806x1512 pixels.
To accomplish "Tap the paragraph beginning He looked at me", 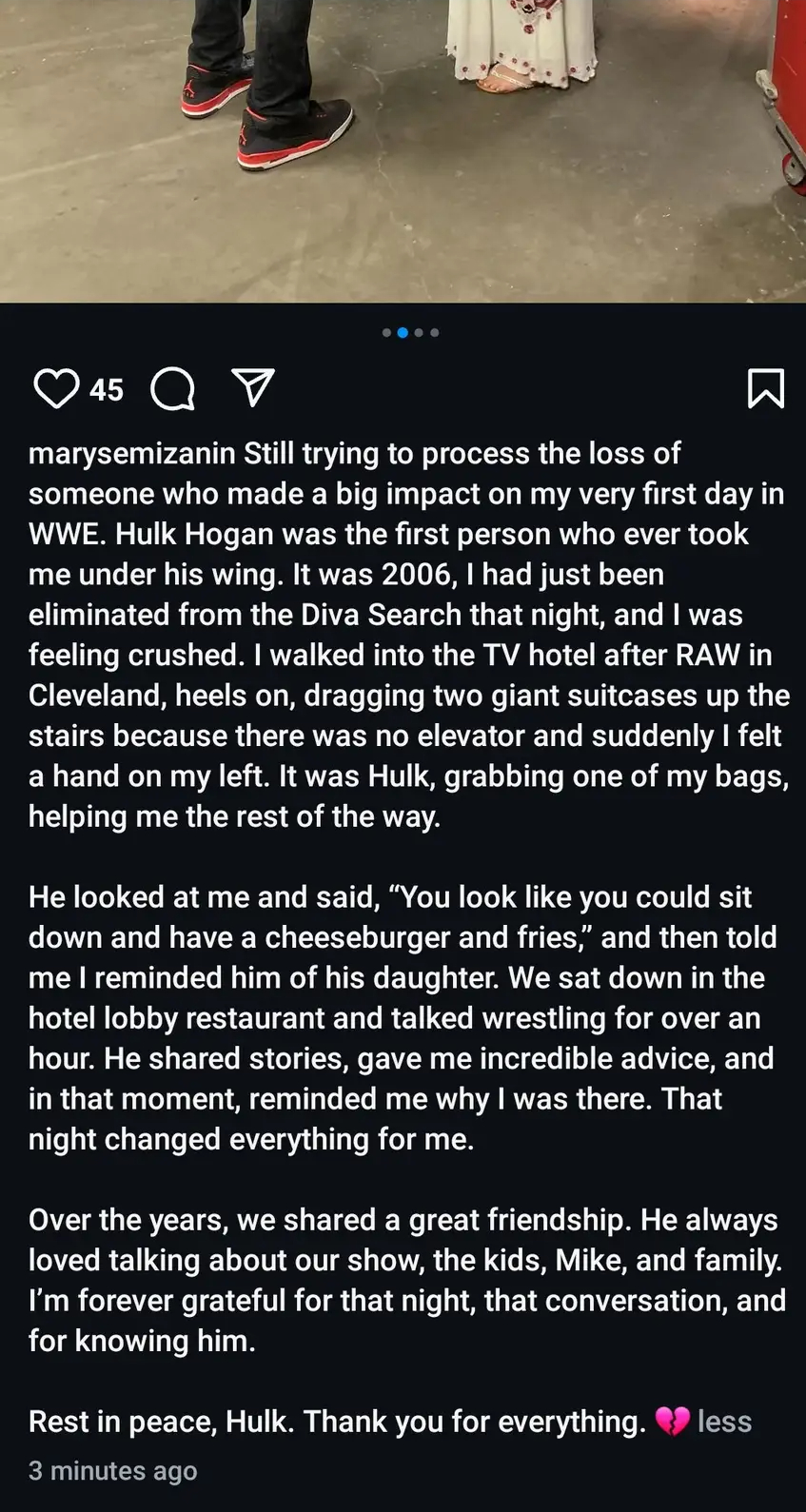I will [x=403, y=1018].
